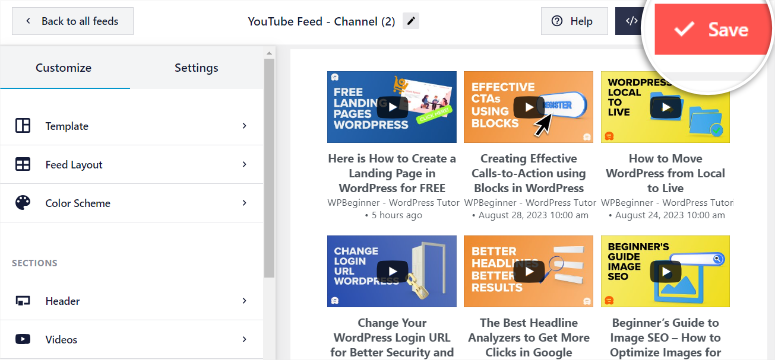This screenshot has height=360, width=775.
Task: Click the Color Scheme palette icon
Action: click(23, 203)
